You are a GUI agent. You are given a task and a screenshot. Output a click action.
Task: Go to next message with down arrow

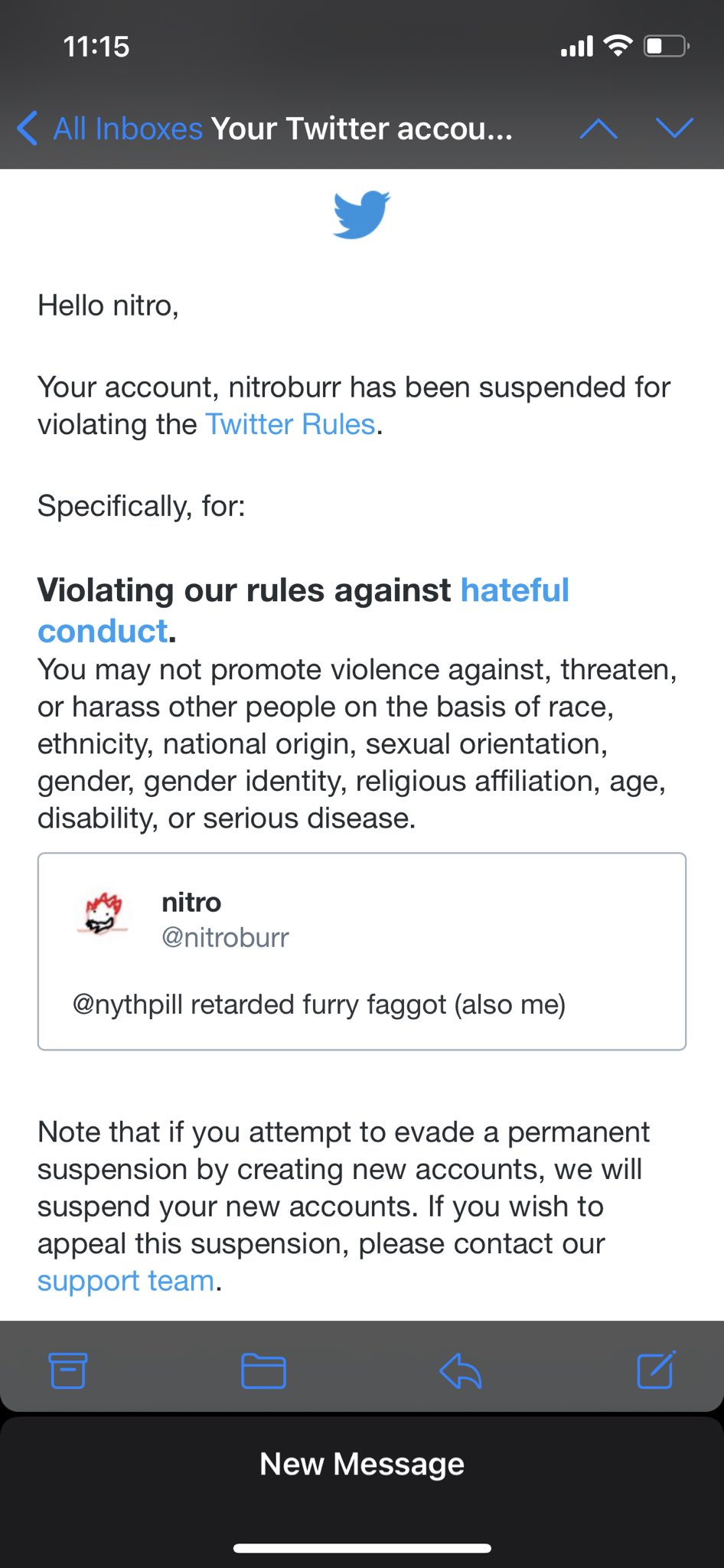click(x=674, y=129)
